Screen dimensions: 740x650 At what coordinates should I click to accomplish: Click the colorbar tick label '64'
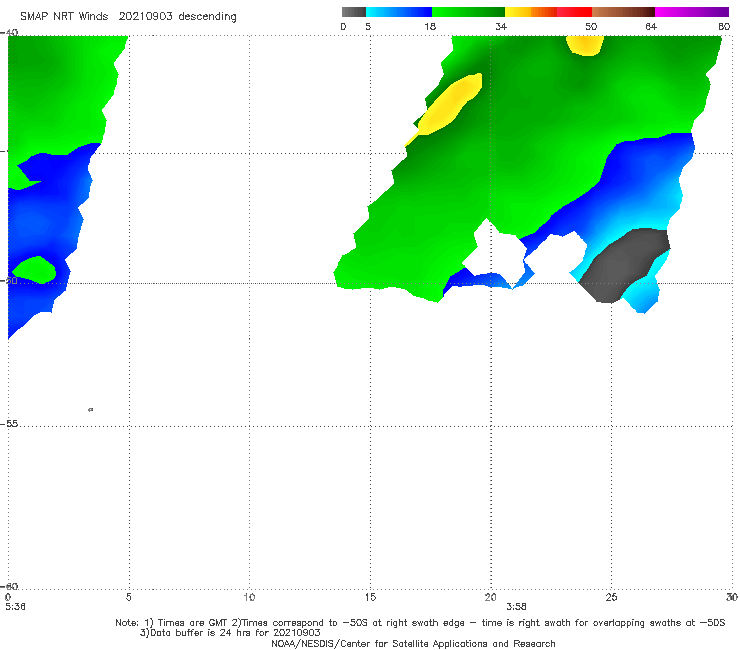(x=651, y=26)
